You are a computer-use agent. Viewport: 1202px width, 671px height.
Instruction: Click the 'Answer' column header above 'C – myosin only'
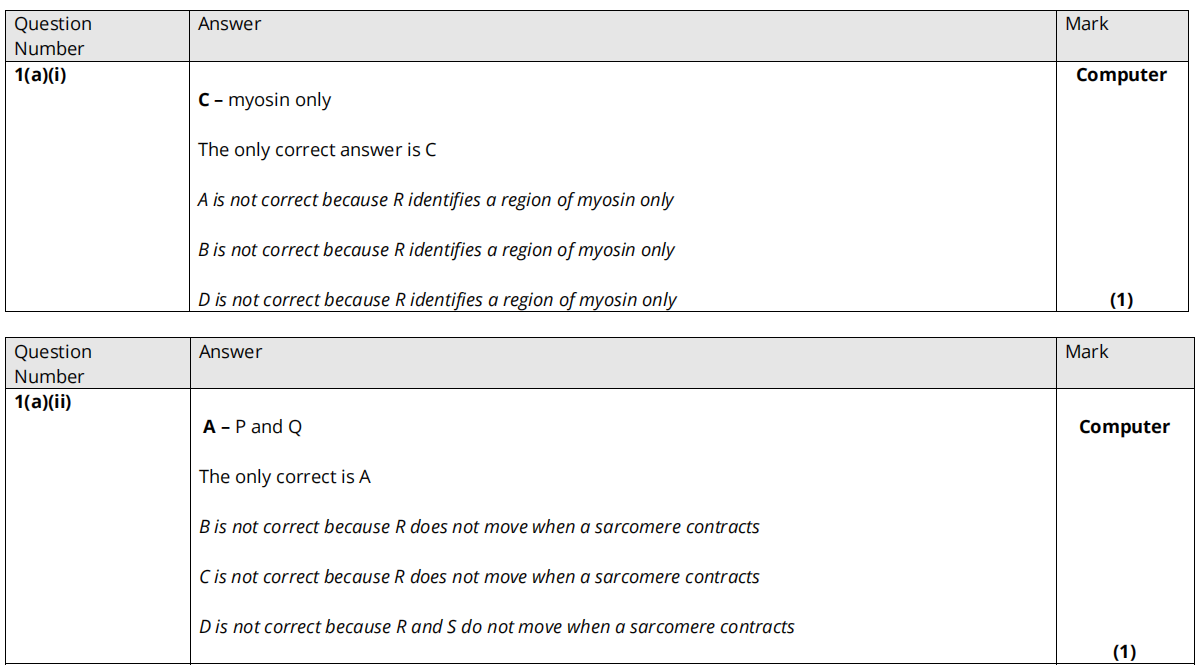point(230,24)
